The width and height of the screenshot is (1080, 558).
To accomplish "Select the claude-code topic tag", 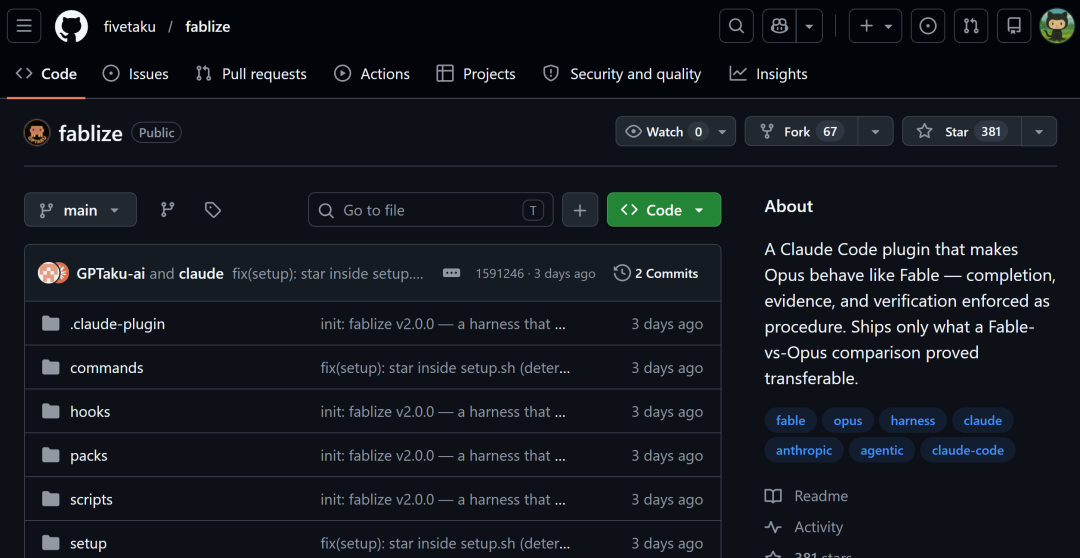I will click(x=968, y=451).
